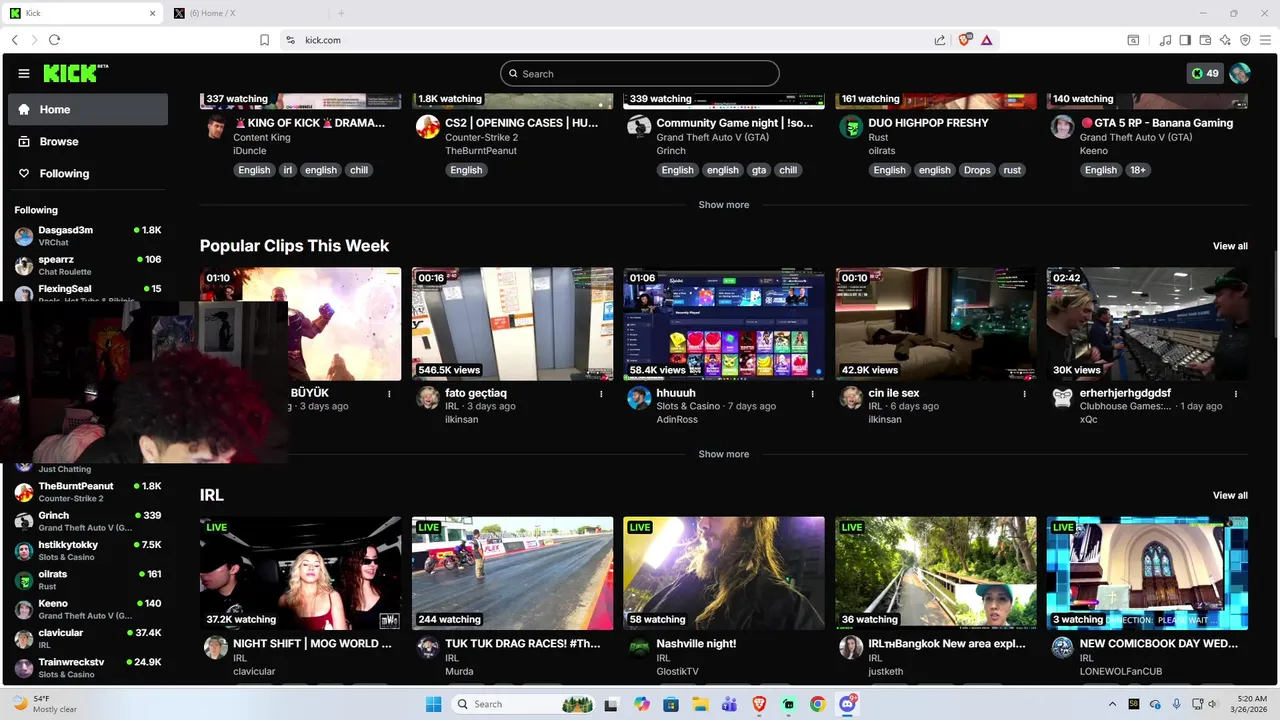Show hidden system tray icons
The image size is (1280, 720).
coord(1114,704)
